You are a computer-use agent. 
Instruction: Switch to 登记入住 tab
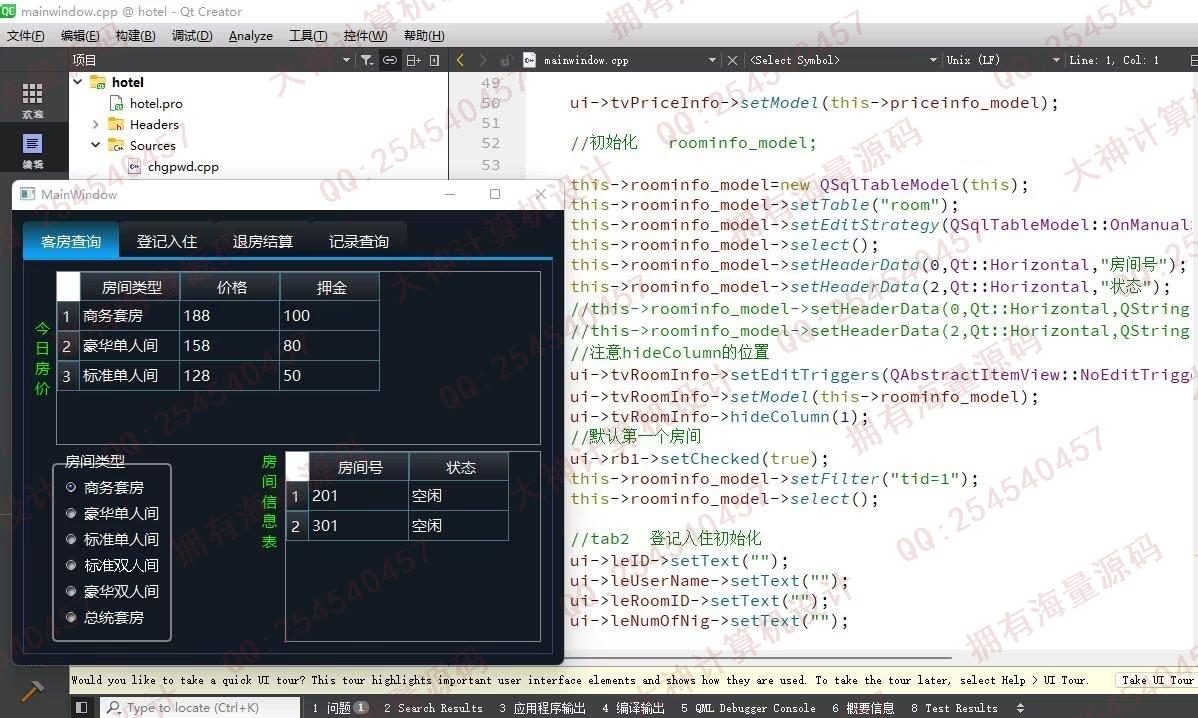(x=167, y=241)
